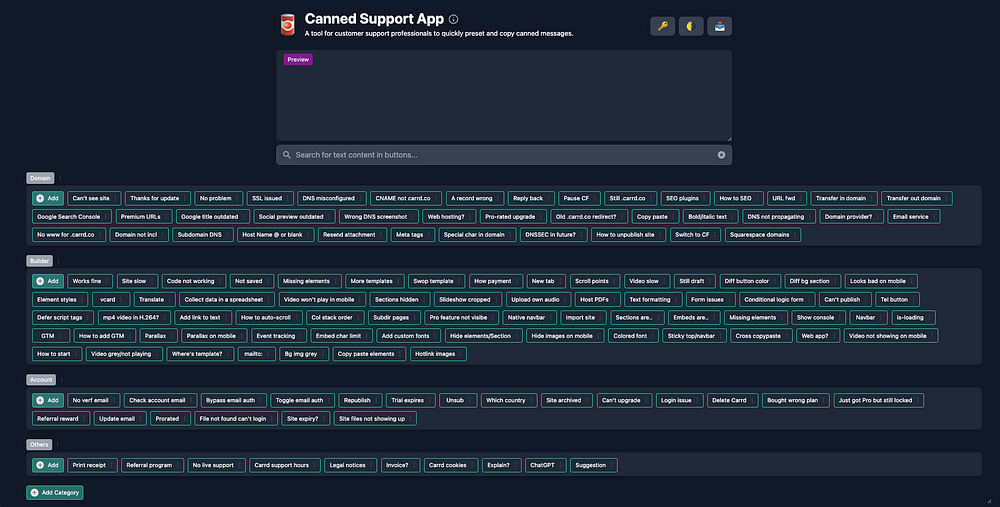Open the kebab menu beside the Domain category
This screenshot has width=1000, height=507.
60,178
